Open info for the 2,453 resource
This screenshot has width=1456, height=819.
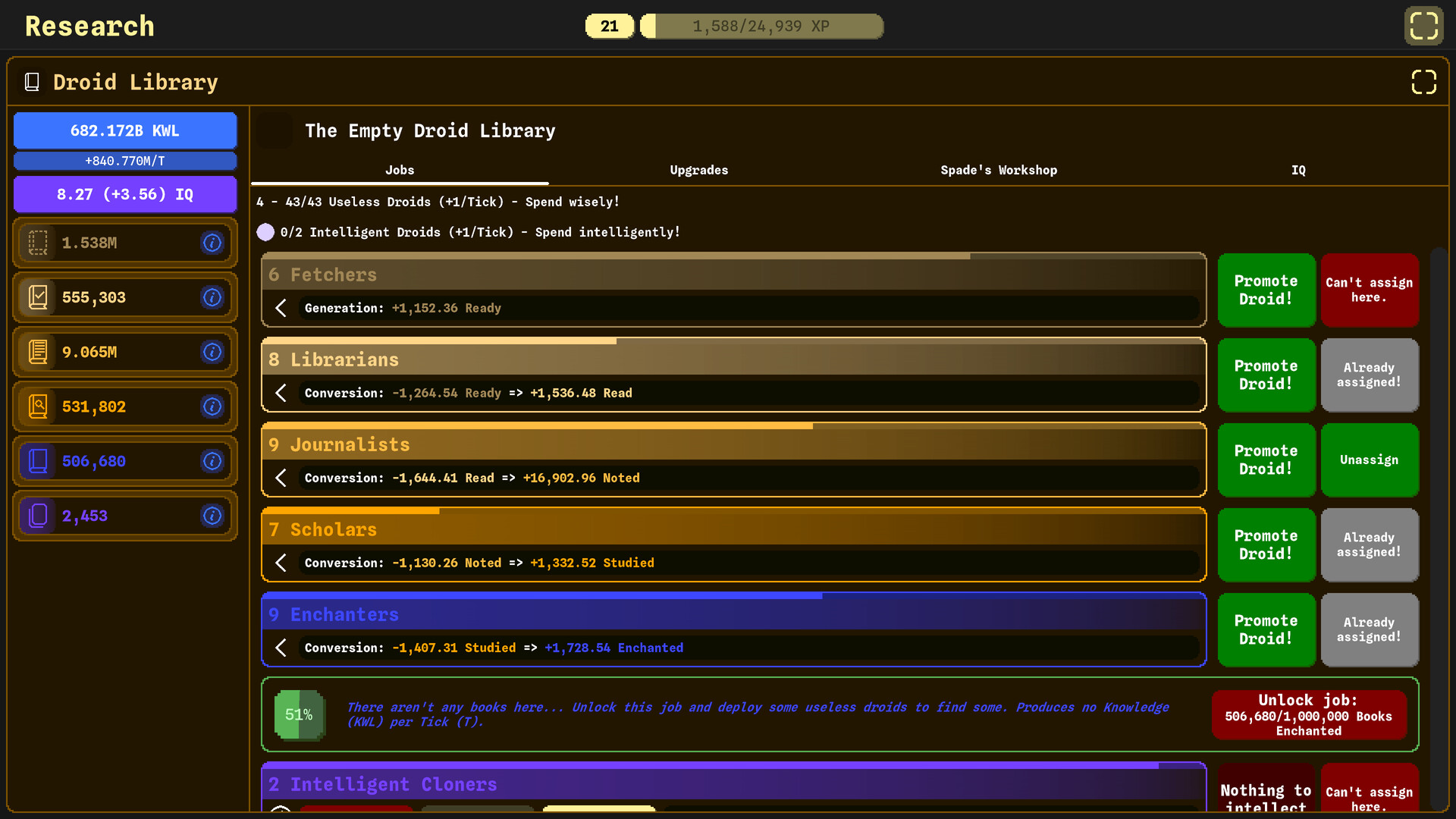point(212,516)
